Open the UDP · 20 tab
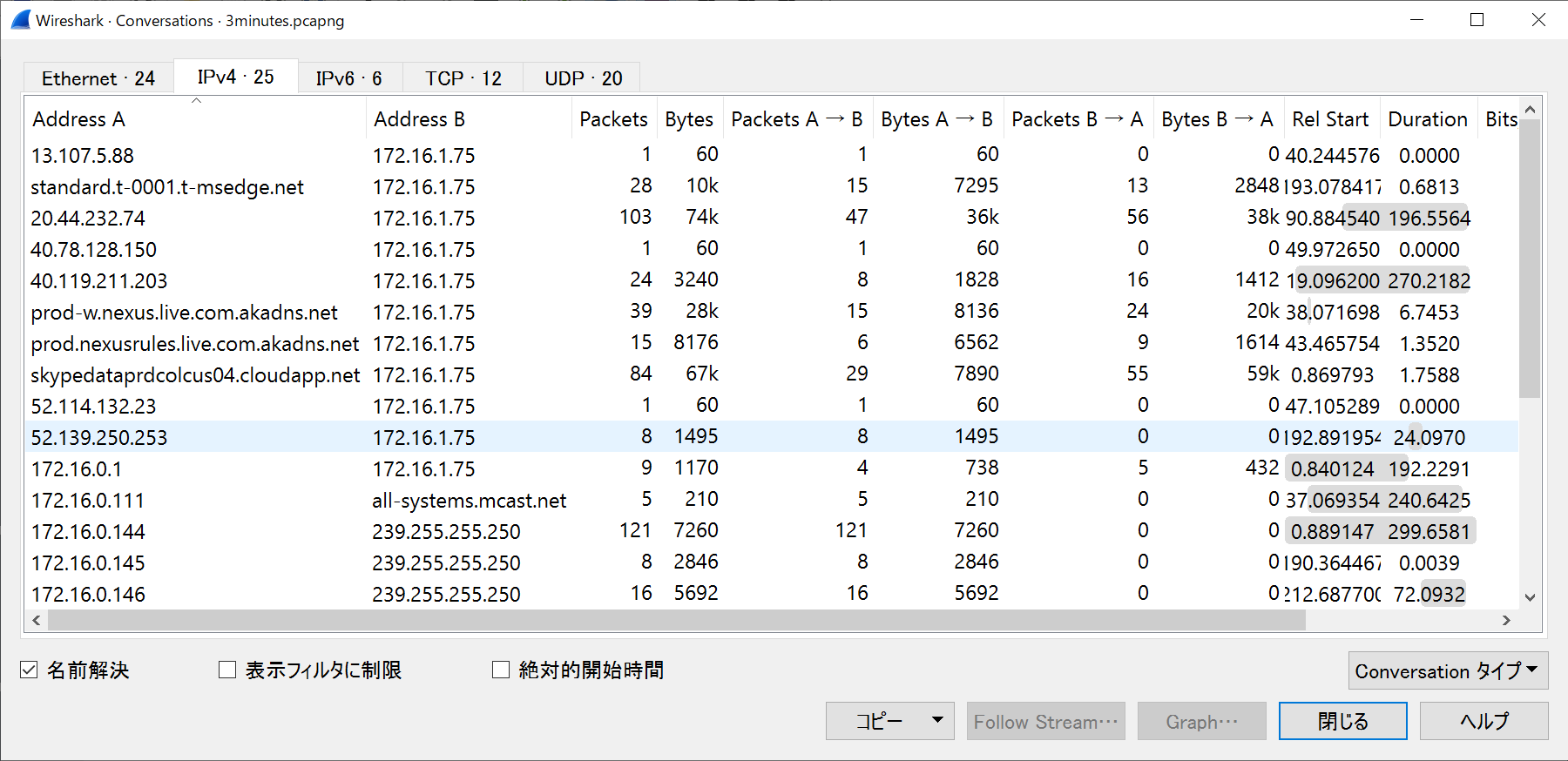This screenshot has height=761, width=1568. pyautogui.click(x=583, y=78)
